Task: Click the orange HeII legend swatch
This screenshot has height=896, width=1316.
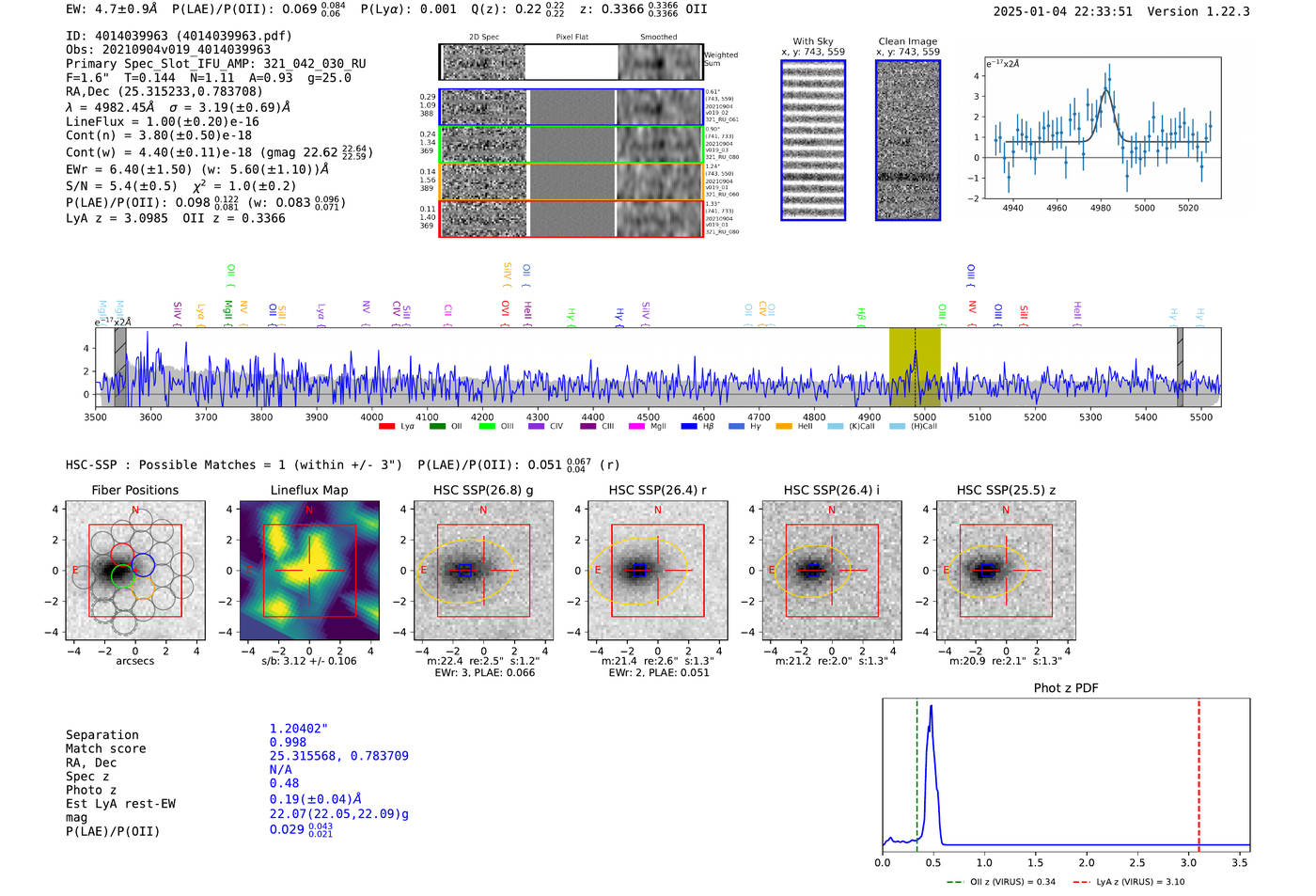Action: tap(784, 426)
